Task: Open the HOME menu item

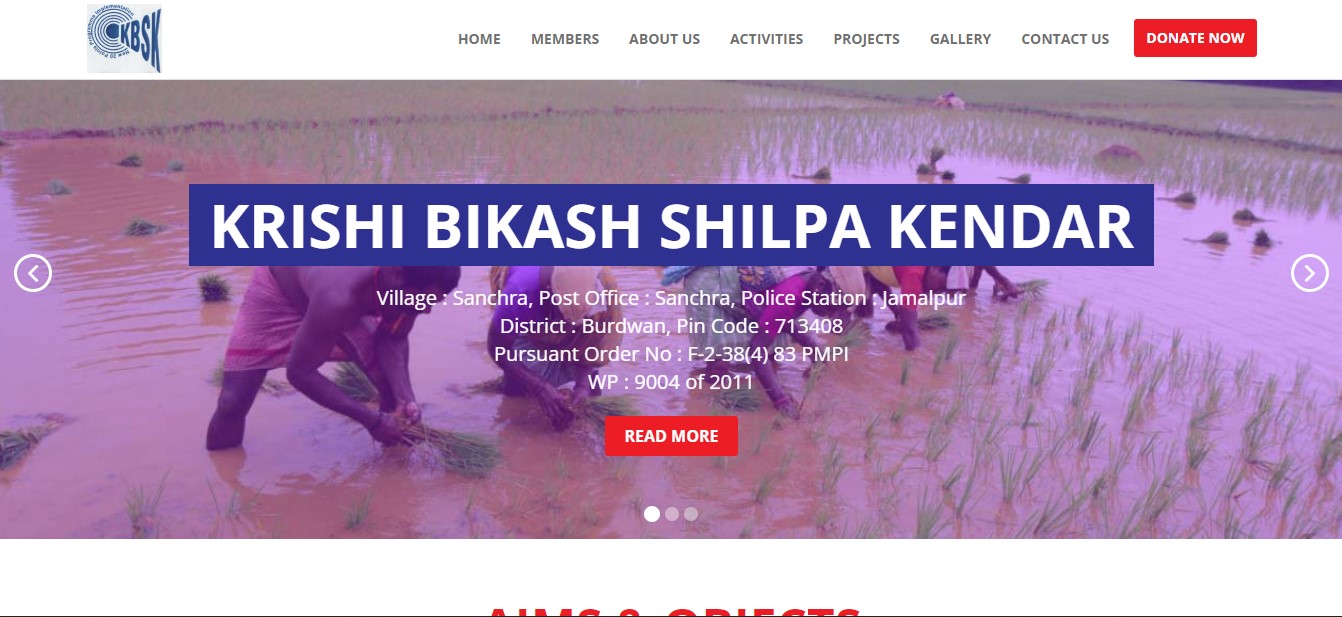Action: pyautogui.click(x=479, y=39)
